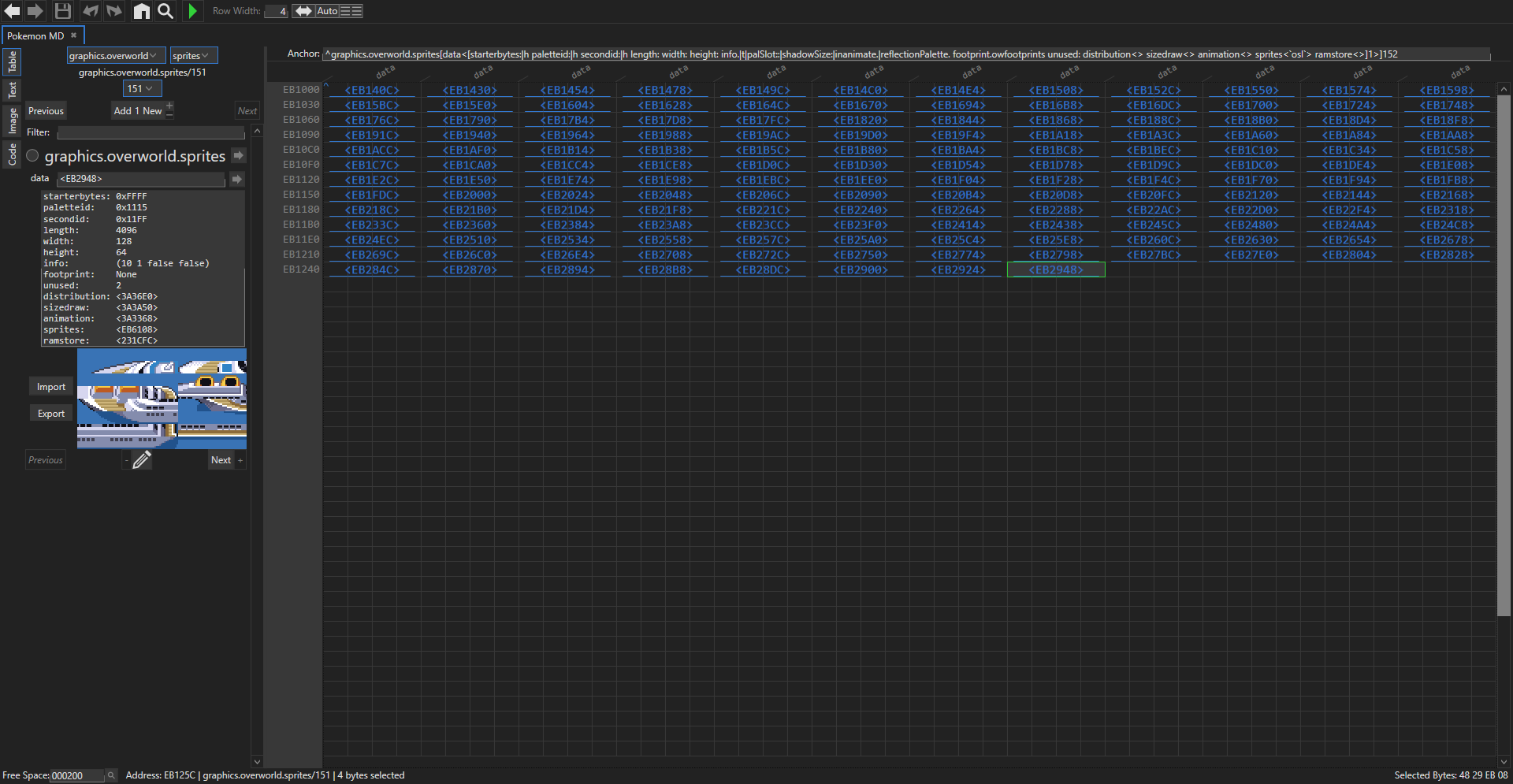Toggle the stretch row width arrows button
The width and height of the screenshot is (1513, 784).
pos(303,11)
